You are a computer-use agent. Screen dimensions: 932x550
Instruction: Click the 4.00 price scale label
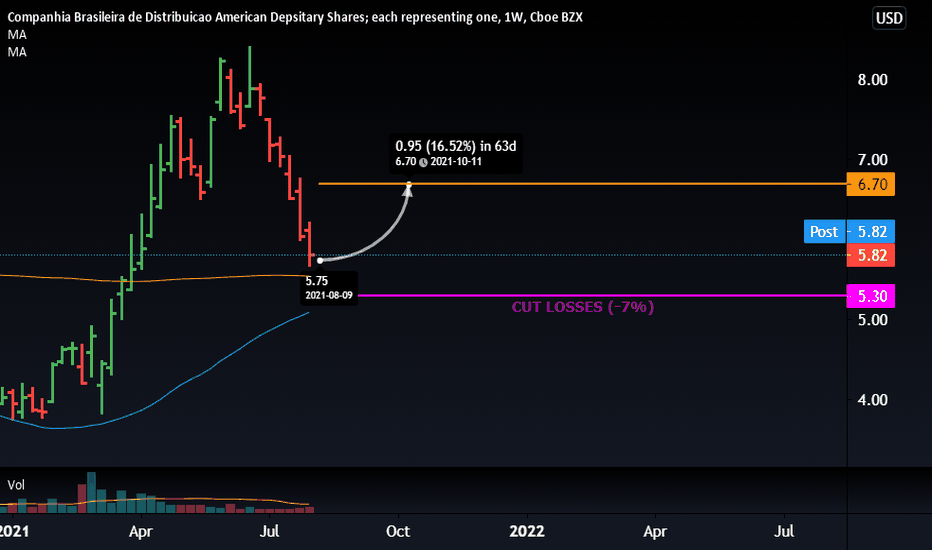point(872,400)
